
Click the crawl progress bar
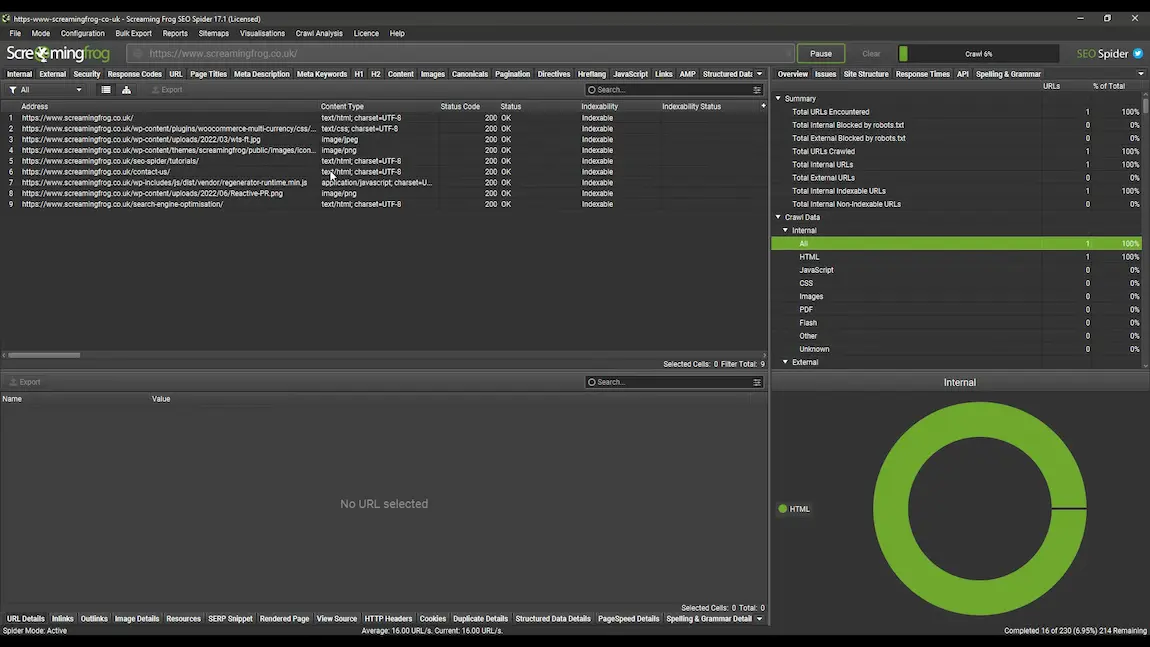(977, 54)
